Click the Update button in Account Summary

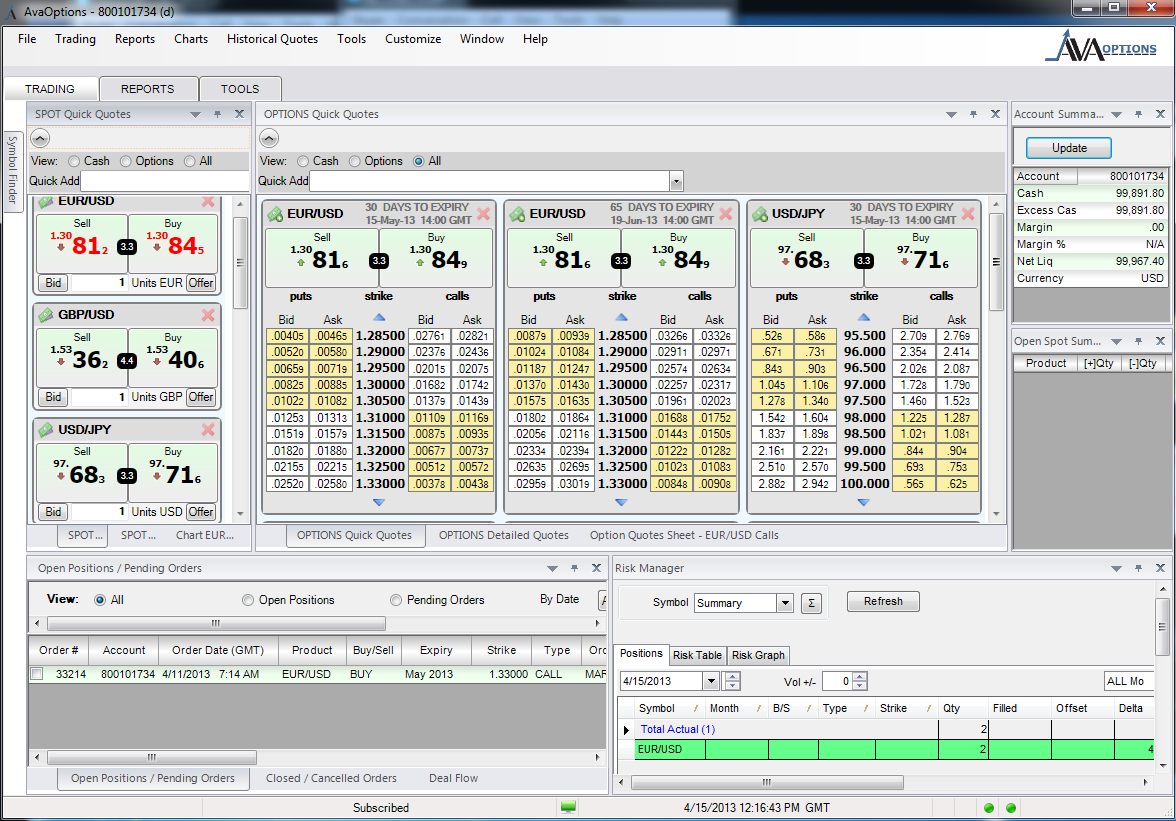(1069, 148)
